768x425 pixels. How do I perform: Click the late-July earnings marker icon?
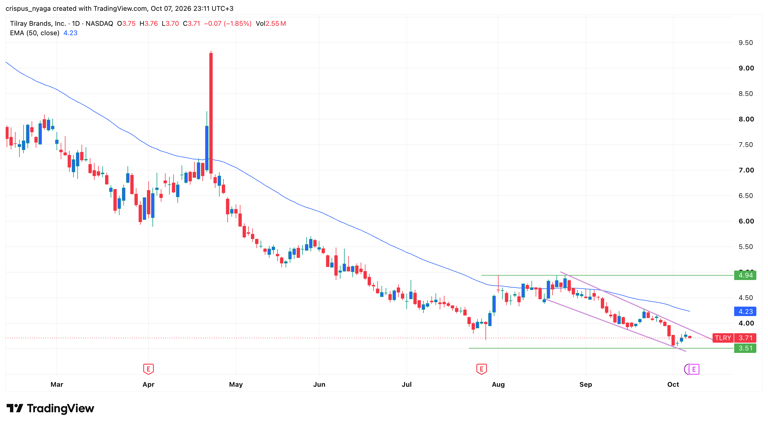(x=481, y=369)
